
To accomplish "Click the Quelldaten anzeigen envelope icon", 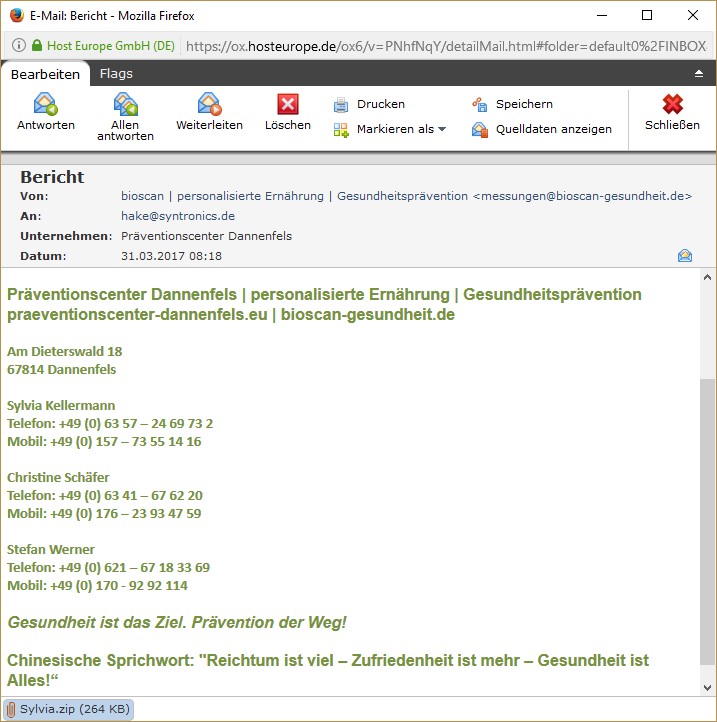I will click(479, 130).
